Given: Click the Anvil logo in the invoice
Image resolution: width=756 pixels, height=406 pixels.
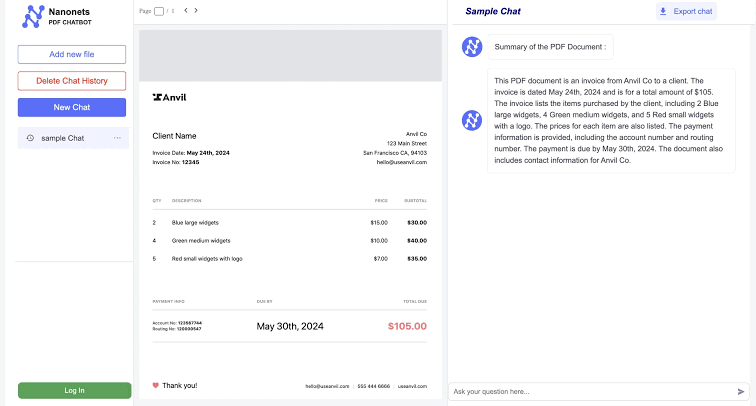Looking at the screenshot, I should pos(169,97).
